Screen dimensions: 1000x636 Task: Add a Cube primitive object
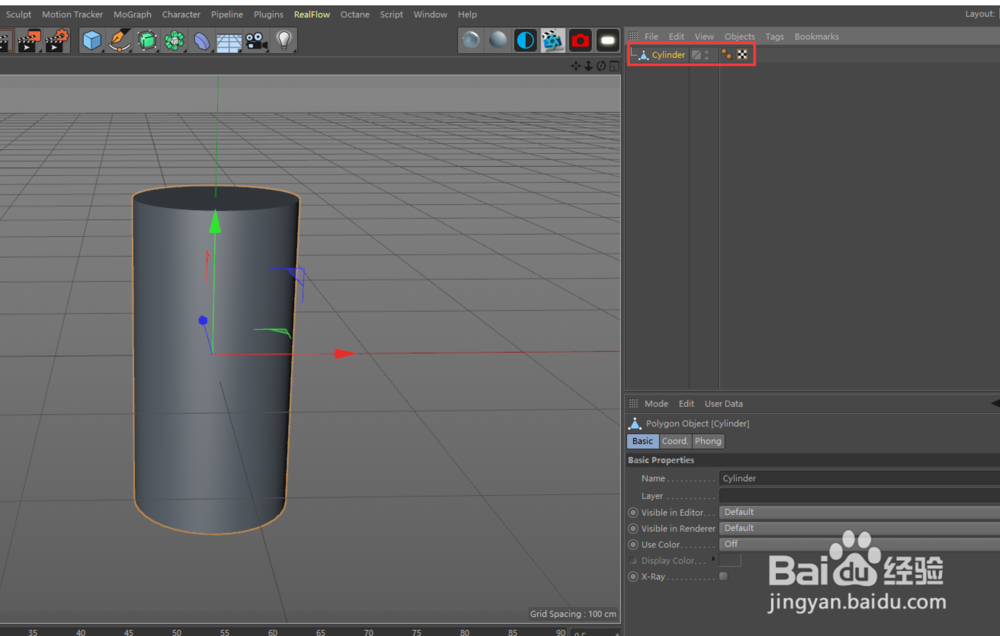point(92,41)
